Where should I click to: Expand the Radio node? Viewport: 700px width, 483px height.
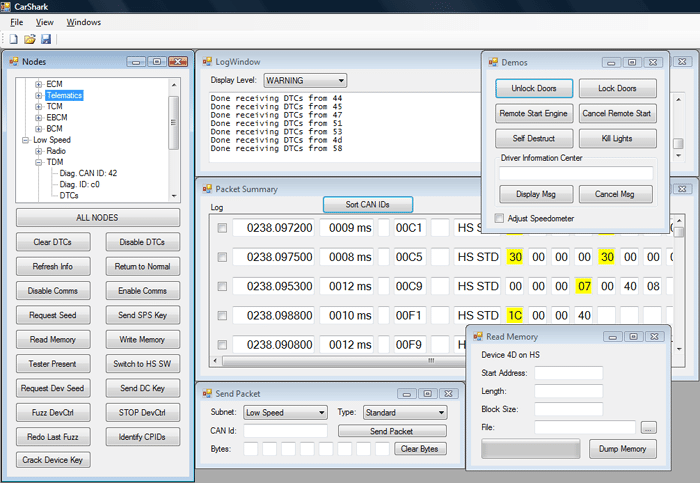coord(39,151)
